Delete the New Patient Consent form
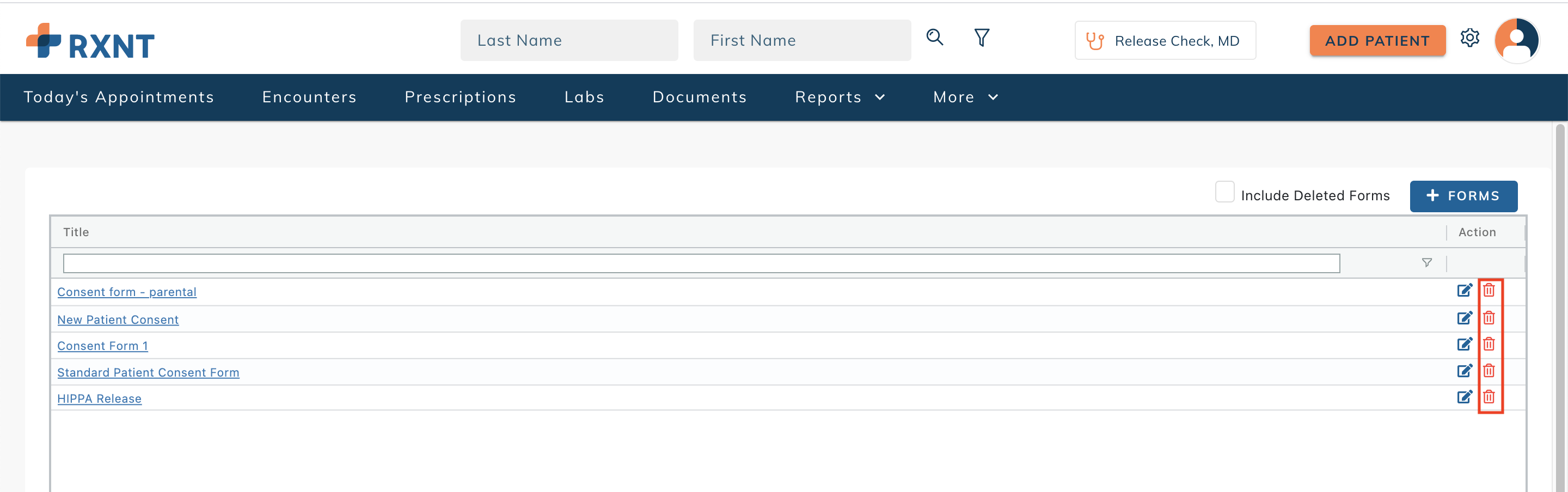Viewport: 1568px width, 492px height. [1489, 318]
